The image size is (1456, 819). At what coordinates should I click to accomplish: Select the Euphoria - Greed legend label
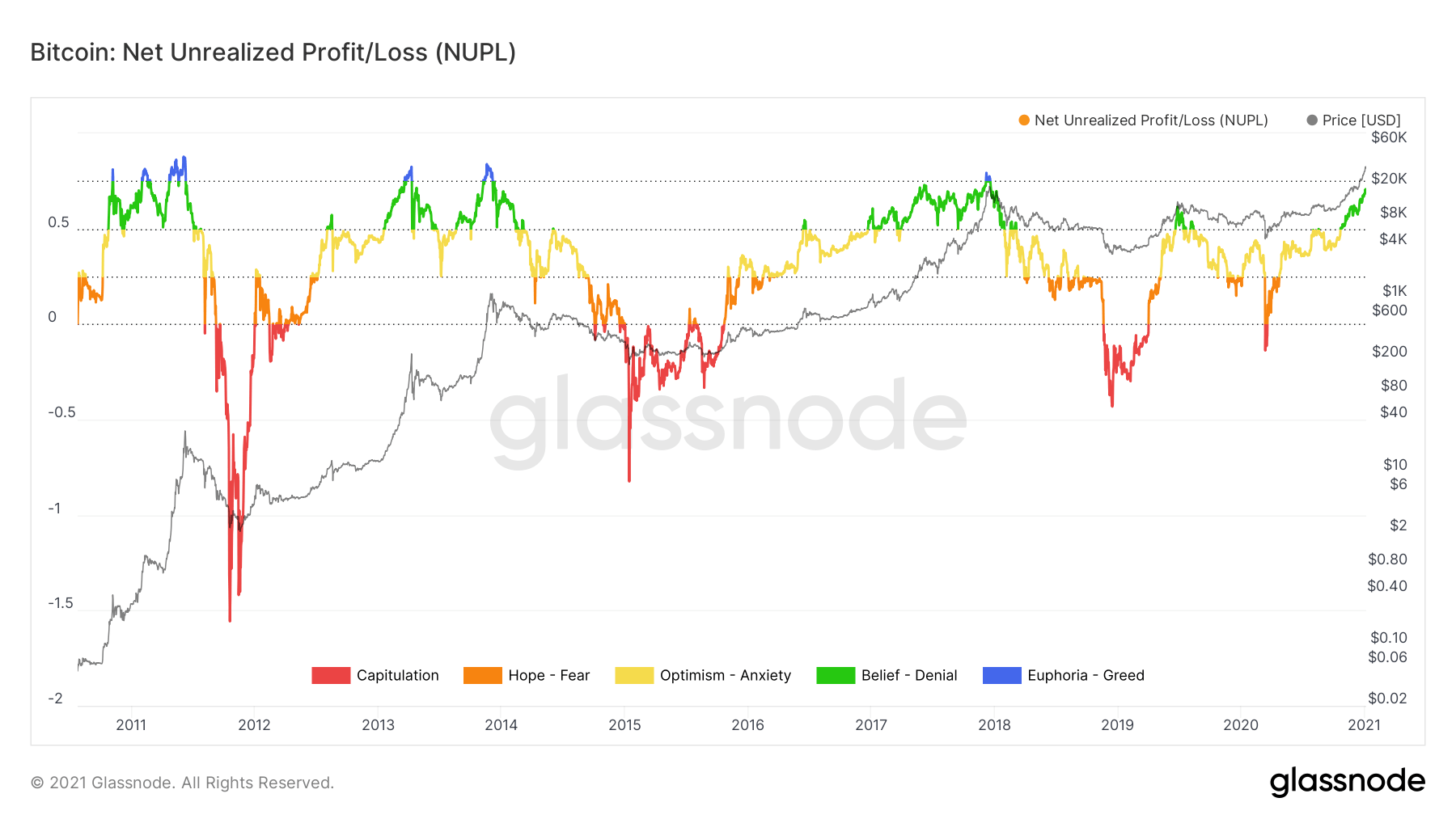point(1086,675)
